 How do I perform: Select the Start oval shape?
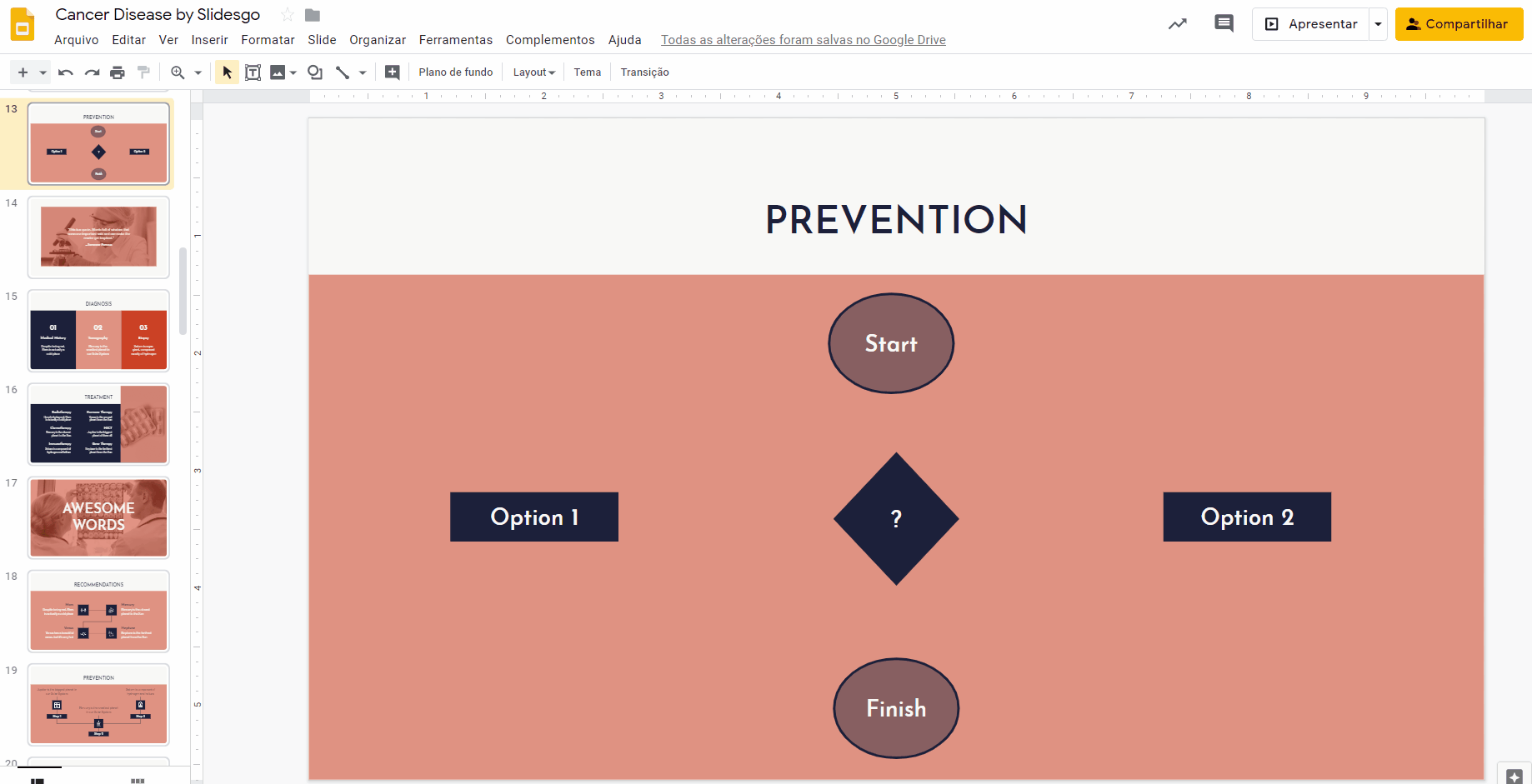click(x=891, y=343)
